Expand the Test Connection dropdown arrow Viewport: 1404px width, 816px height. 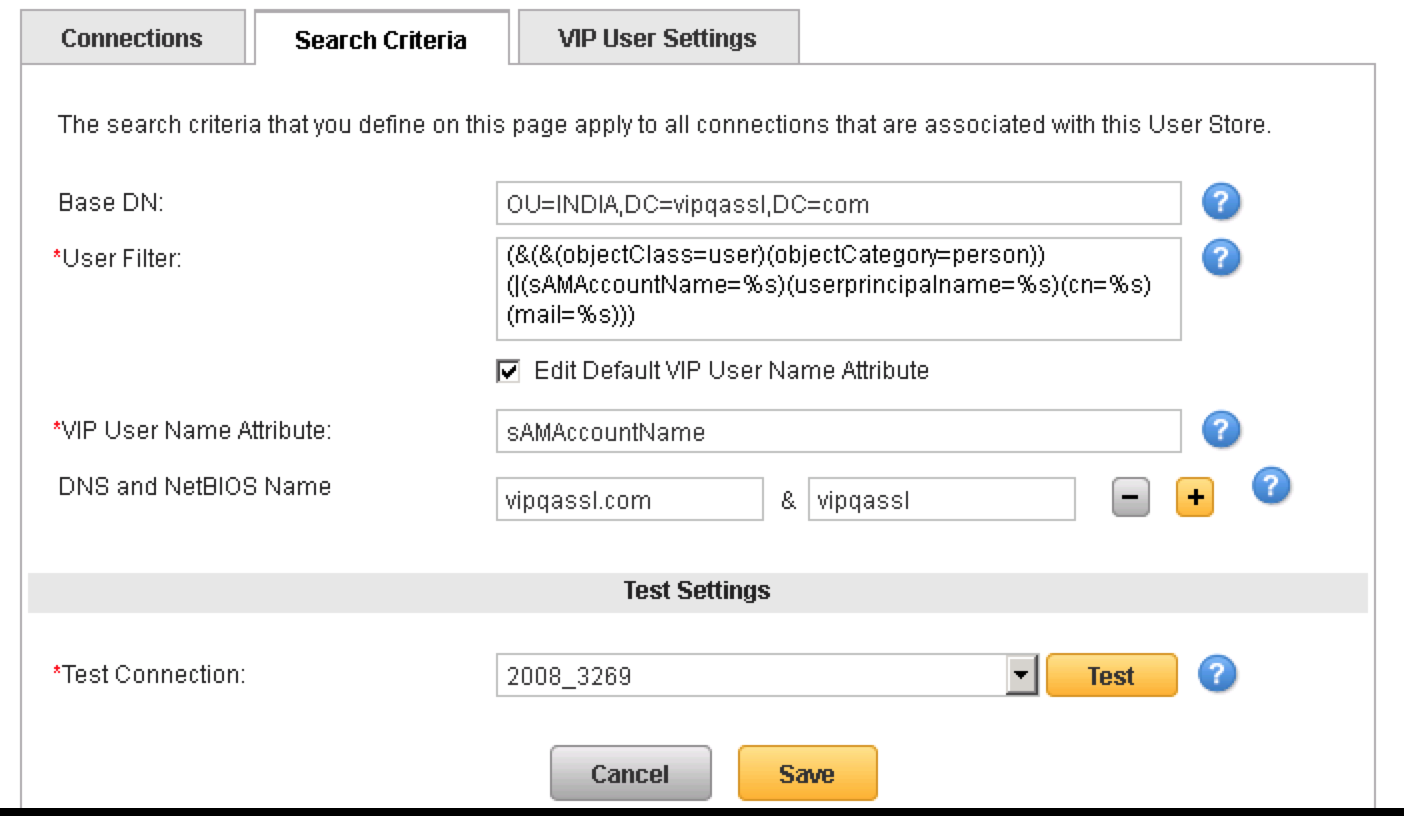(x=1020, y=675)
